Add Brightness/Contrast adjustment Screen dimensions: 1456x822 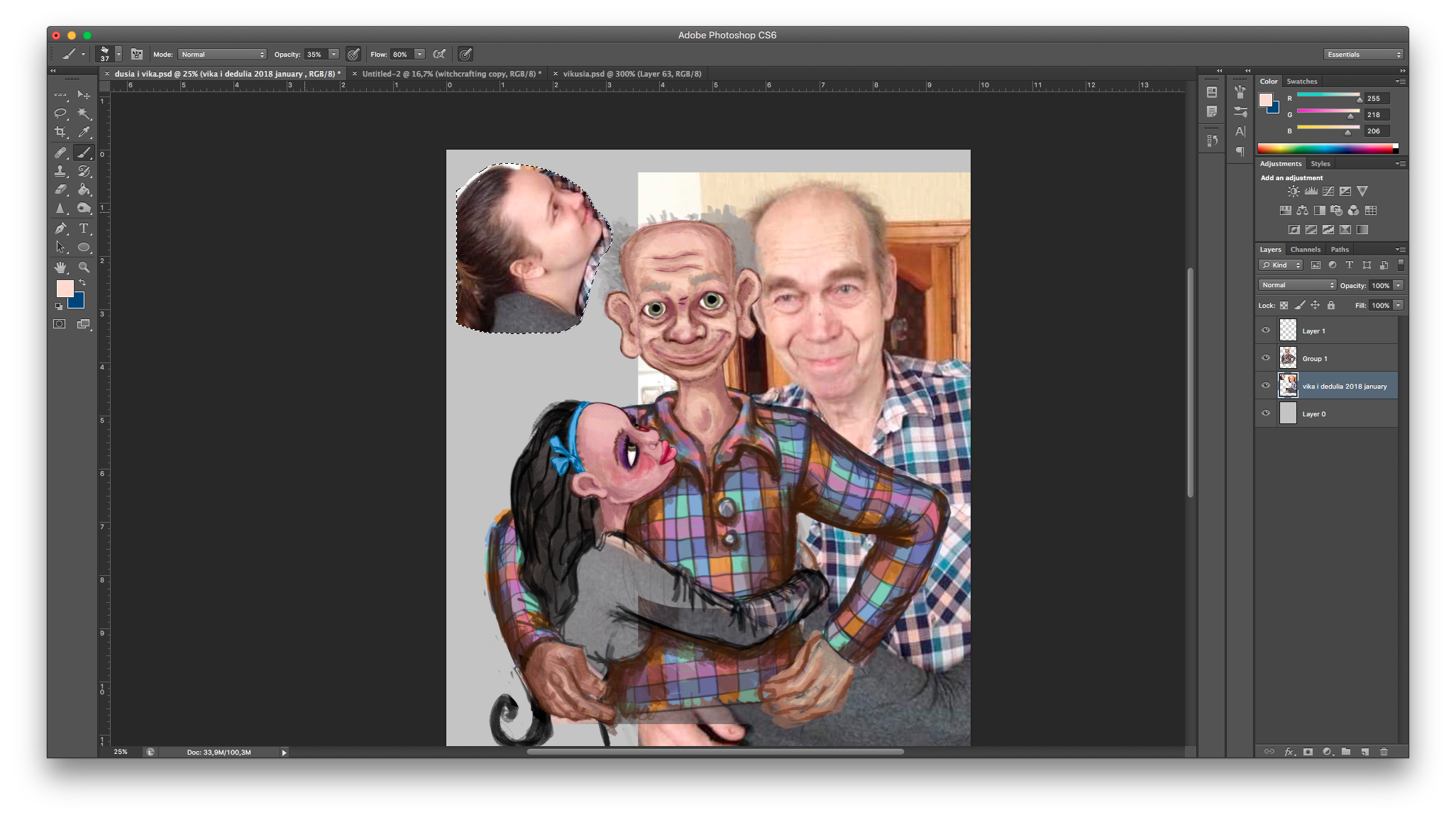pyautogui.click(x=1294, y=191)
